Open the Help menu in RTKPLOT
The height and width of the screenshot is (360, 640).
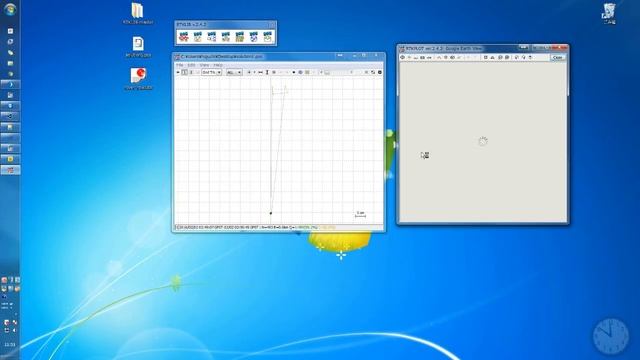click(218, 65)
